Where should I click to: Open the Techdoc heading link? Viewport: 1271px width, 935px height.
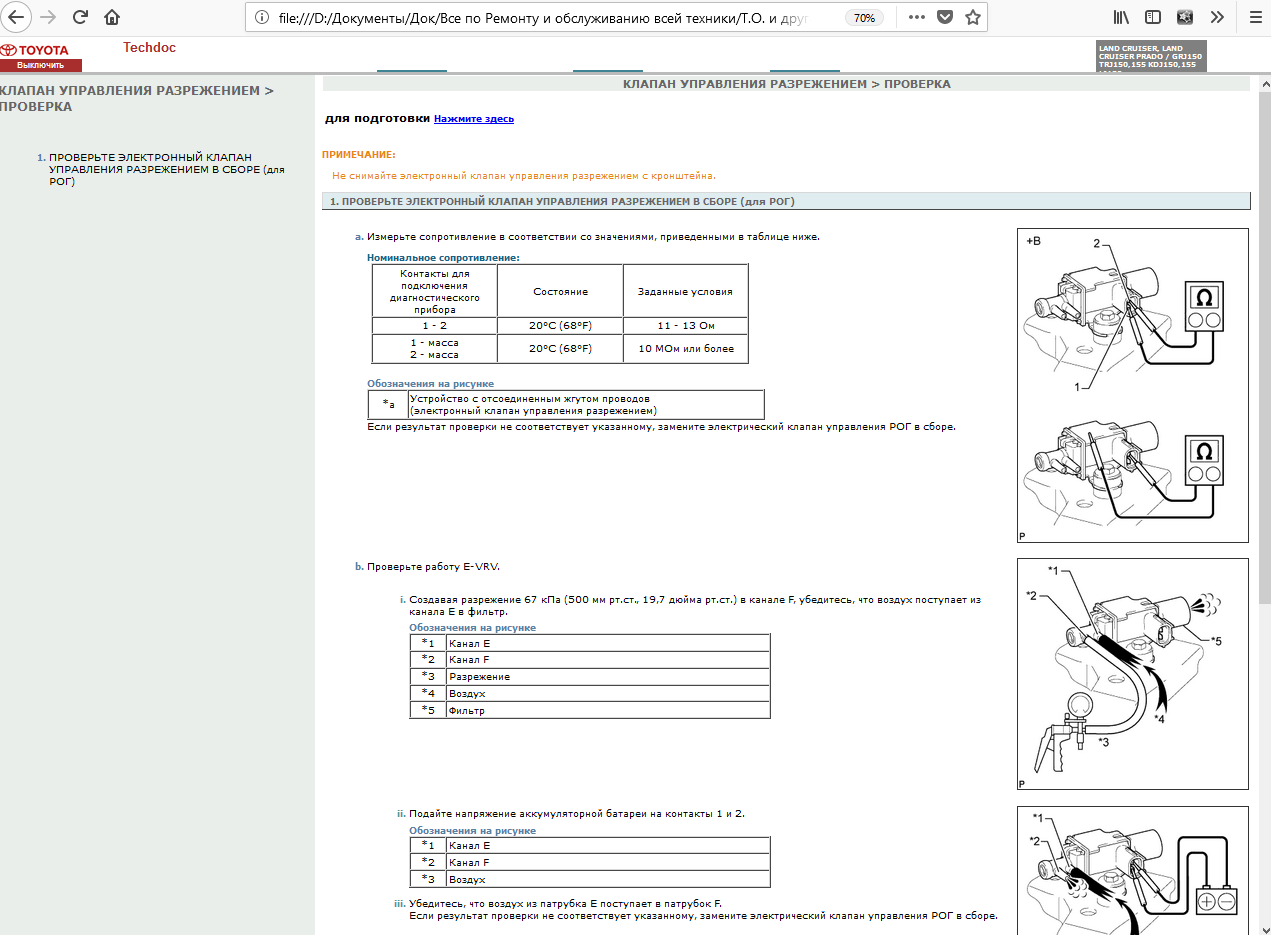(150, 47)
